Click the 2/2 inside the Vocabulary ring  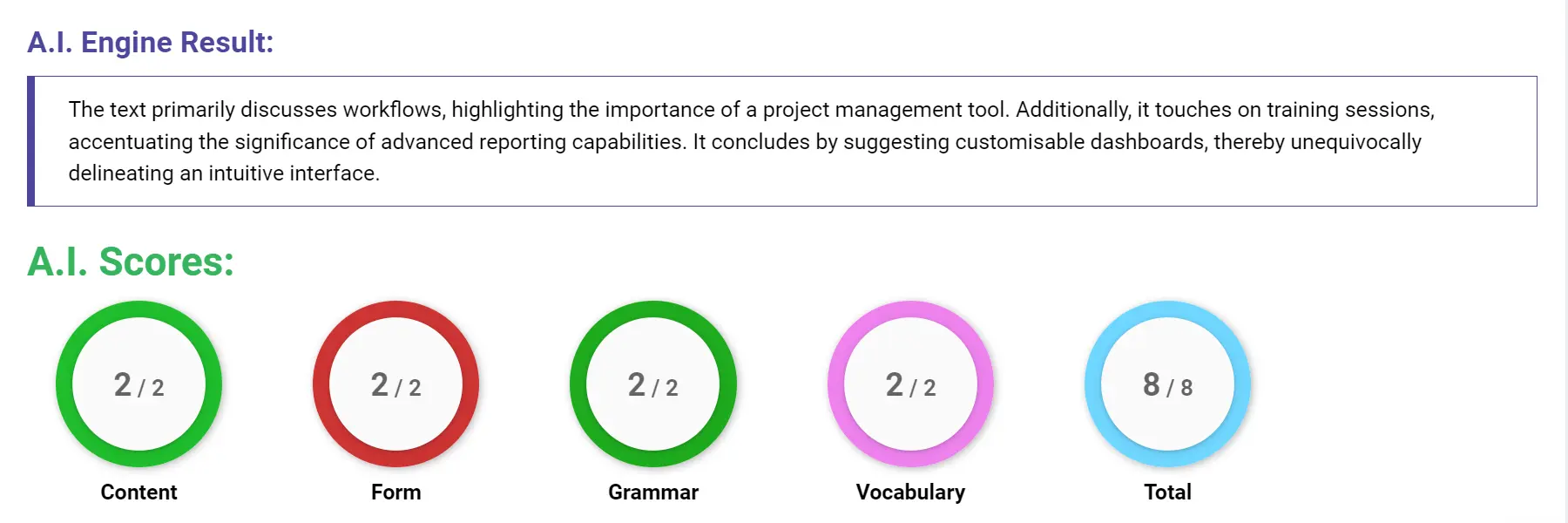(911, 385)
